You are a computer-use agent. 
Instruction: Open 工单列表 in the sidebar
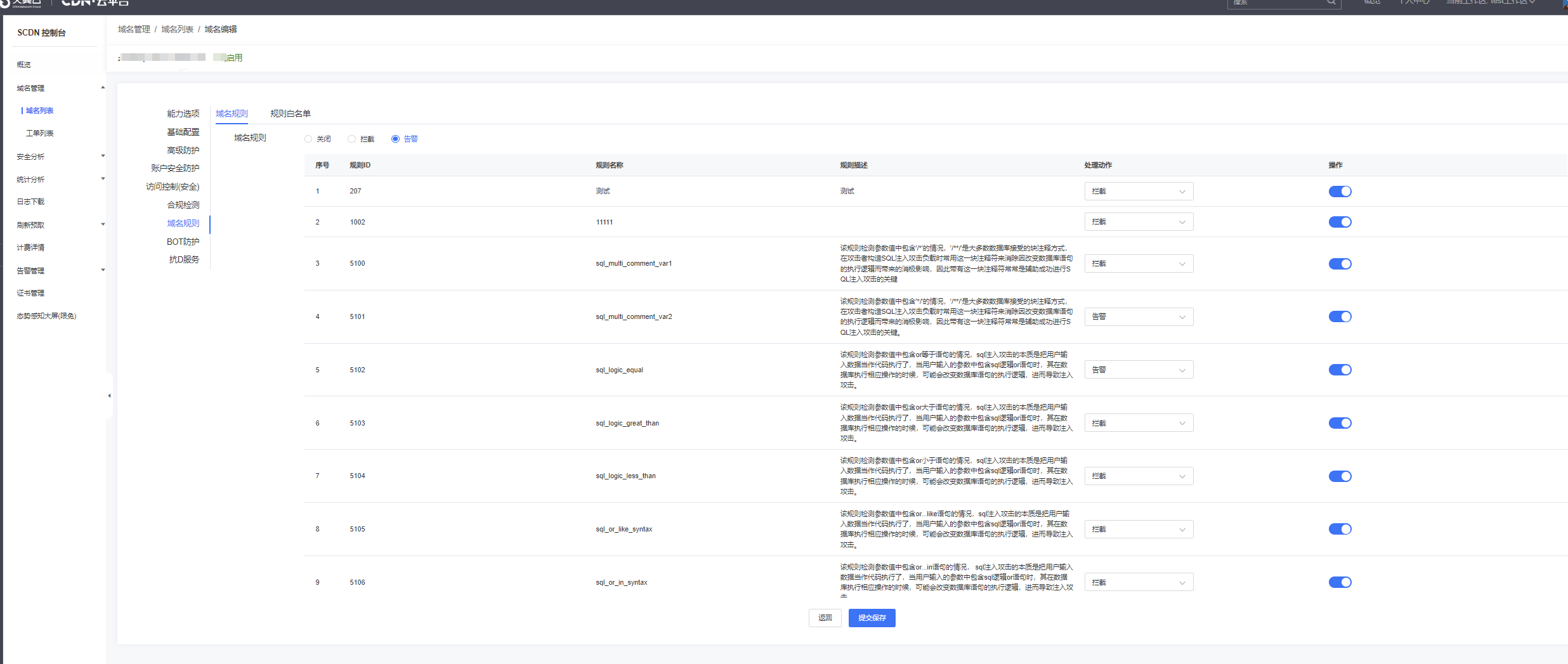(x=39, y=133)
